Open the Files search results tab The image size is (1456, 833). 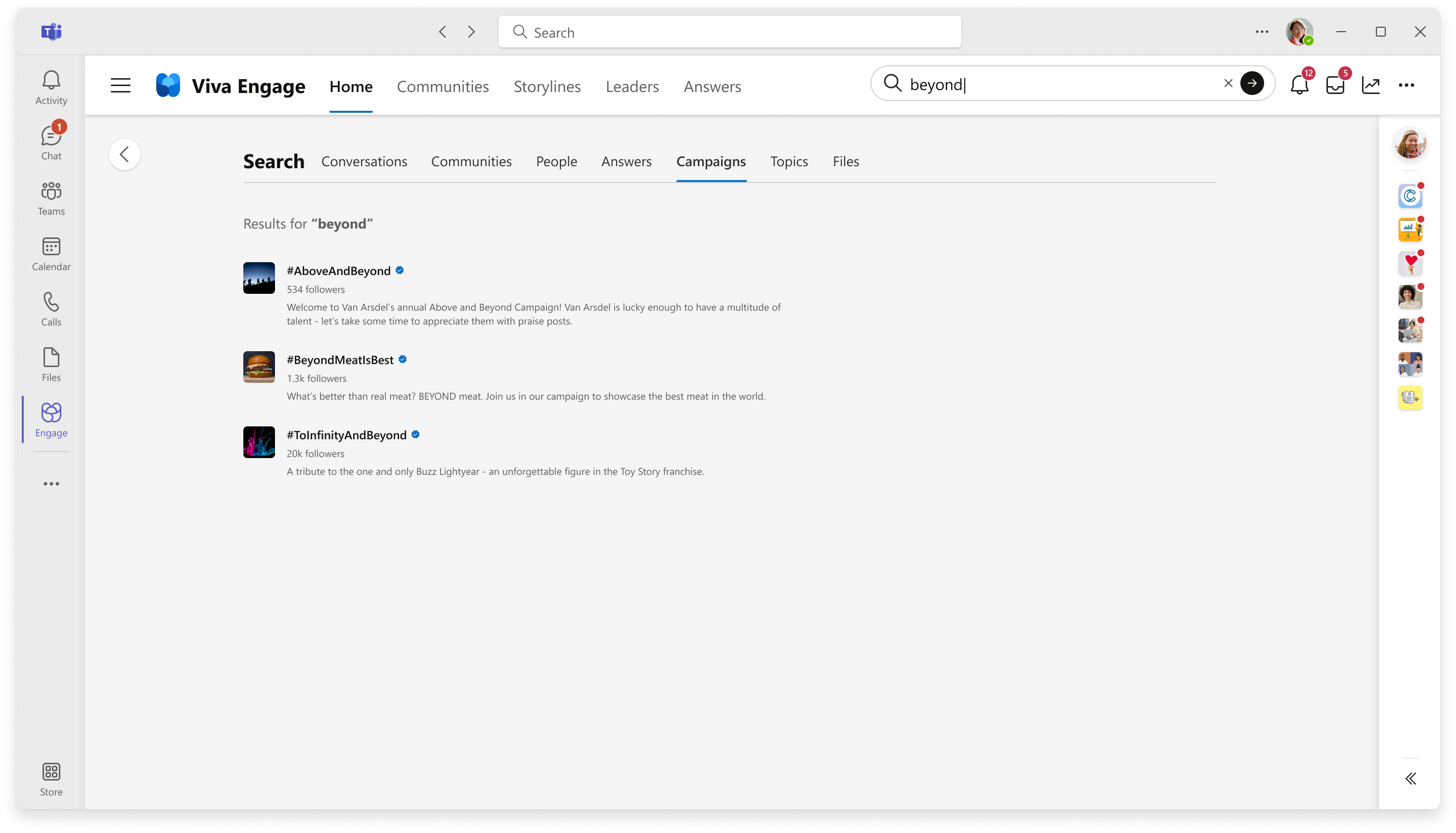(x=846, y=160)
